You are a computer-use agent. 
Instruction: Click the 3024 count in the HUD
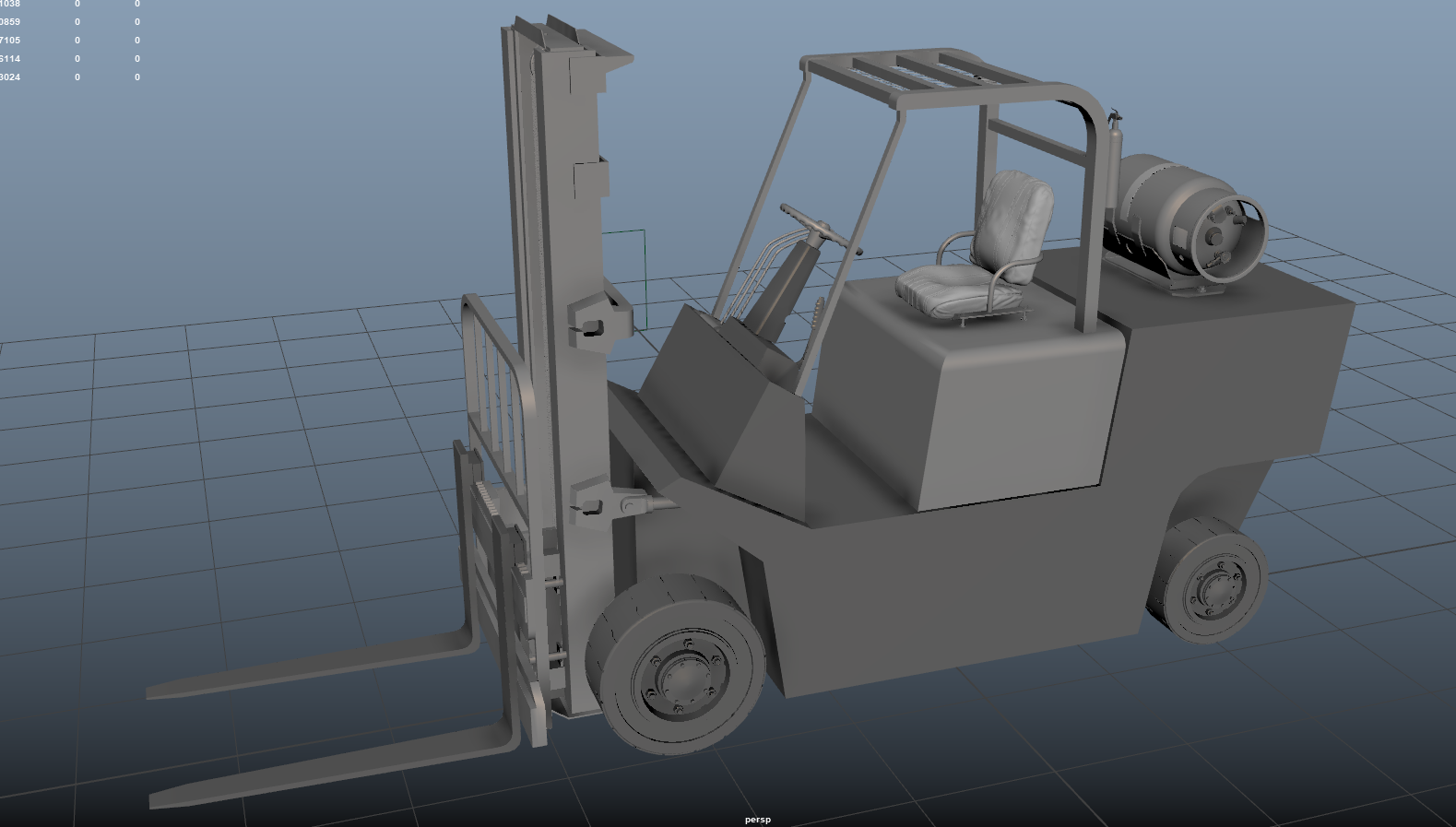10,77
